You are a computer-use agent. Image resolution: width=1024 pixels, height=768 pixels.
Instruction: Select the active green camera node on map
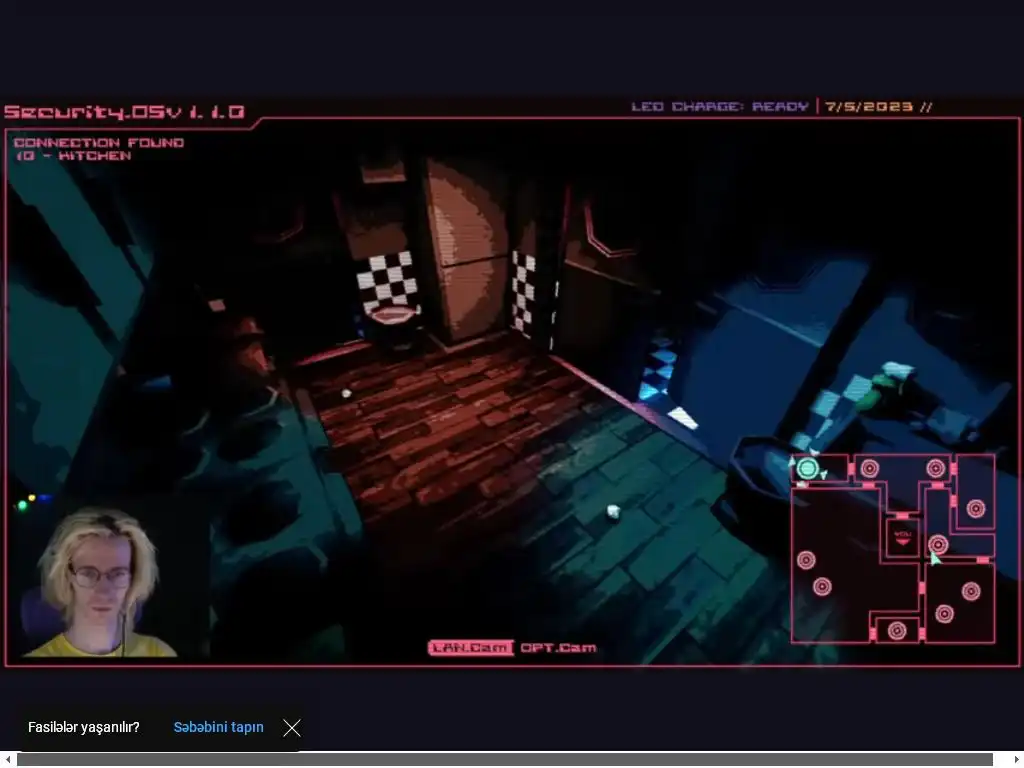tap(808, 469)
